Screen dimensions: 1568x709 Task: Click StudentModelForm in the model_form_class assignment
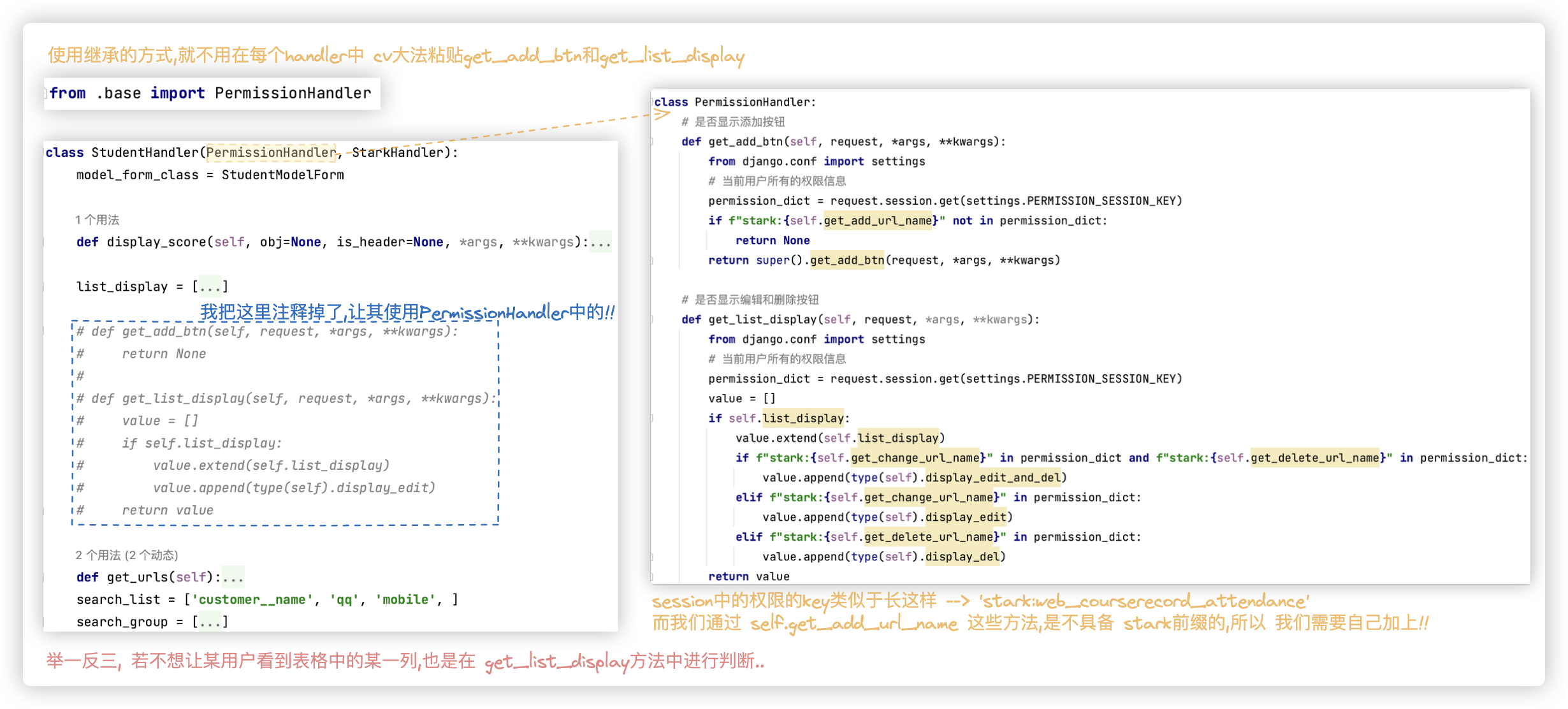[282, 175]
